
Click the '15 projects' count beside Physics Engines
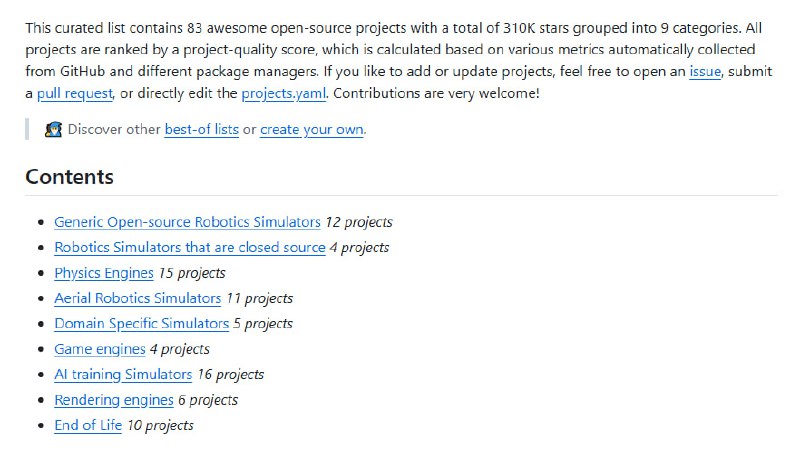click(x=192, y=273)
